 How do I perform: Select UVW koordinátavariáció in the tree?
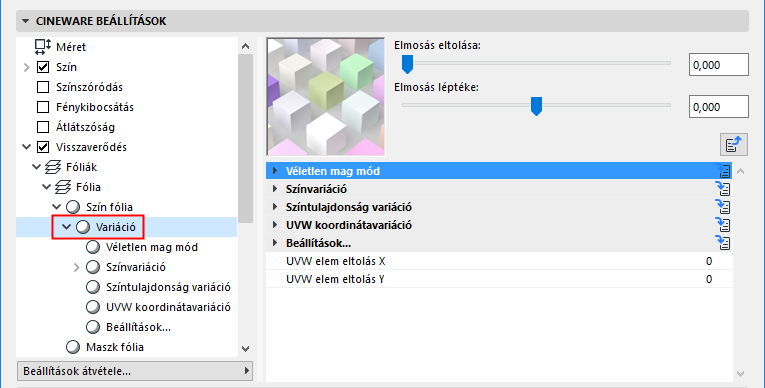click(x=168, y=307)
